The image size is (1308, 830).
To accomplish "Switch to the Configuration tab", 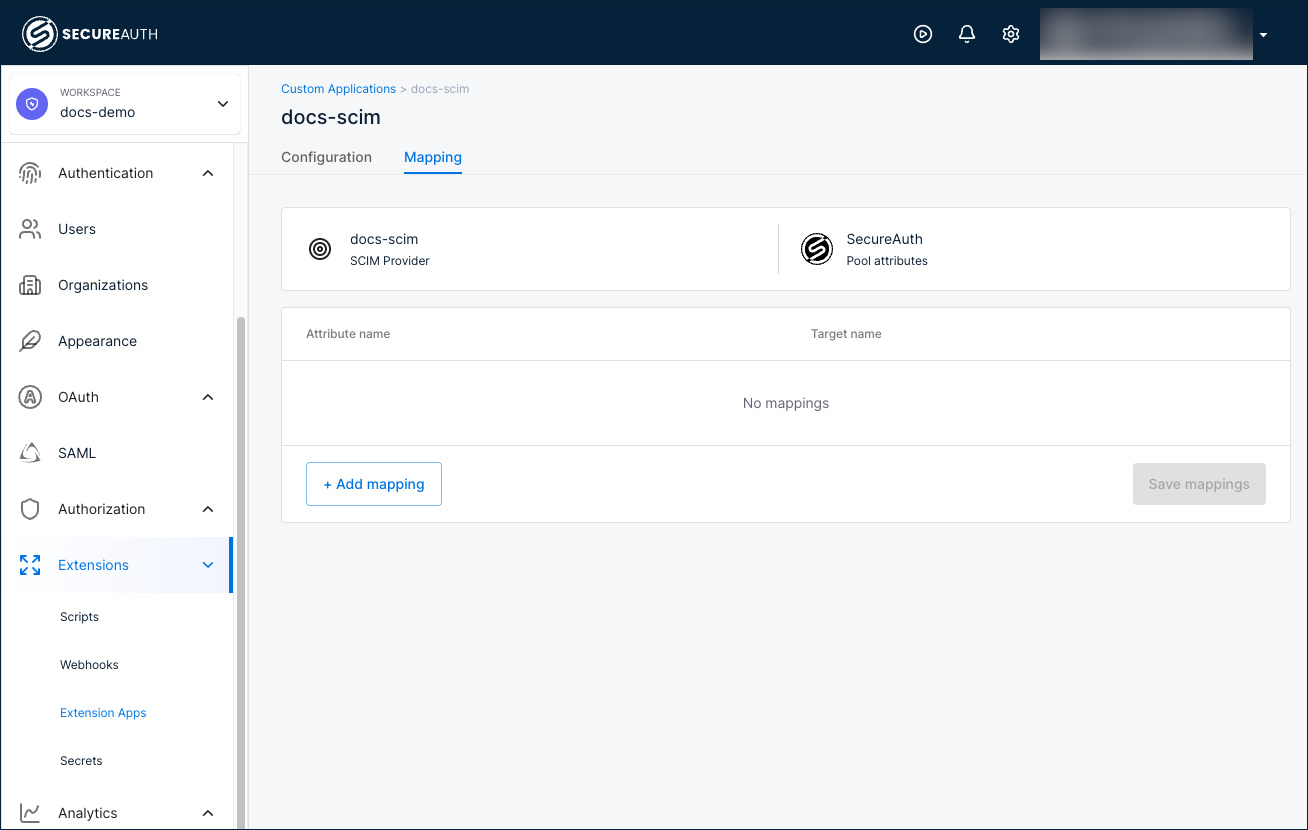I will [x=326, y=157].
